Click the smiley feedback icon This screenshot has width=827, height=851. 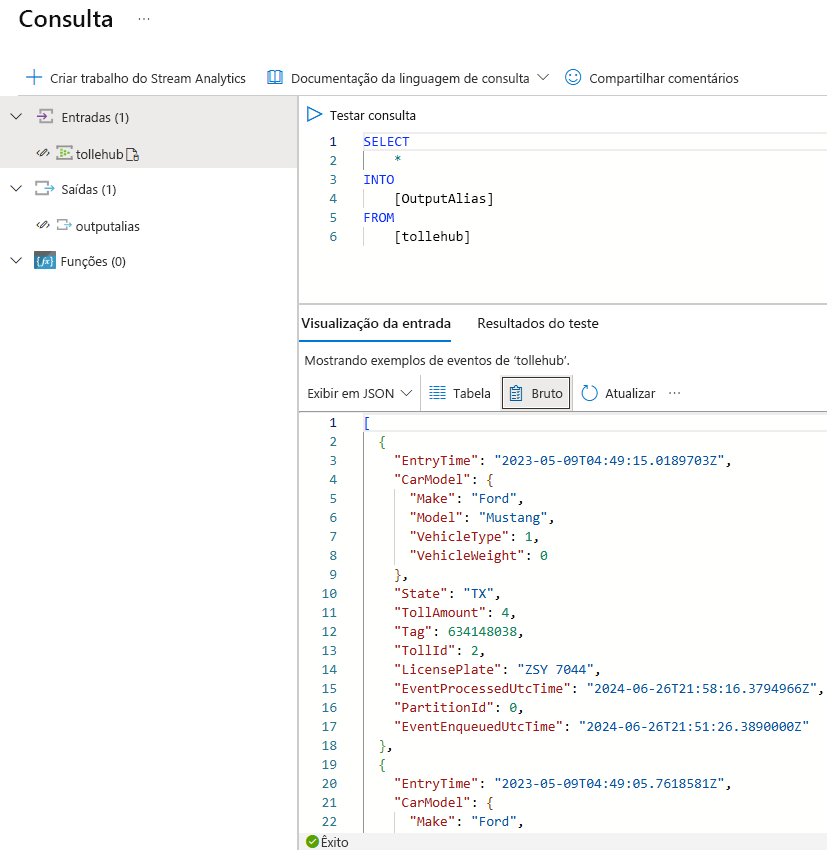pos(573,78)
